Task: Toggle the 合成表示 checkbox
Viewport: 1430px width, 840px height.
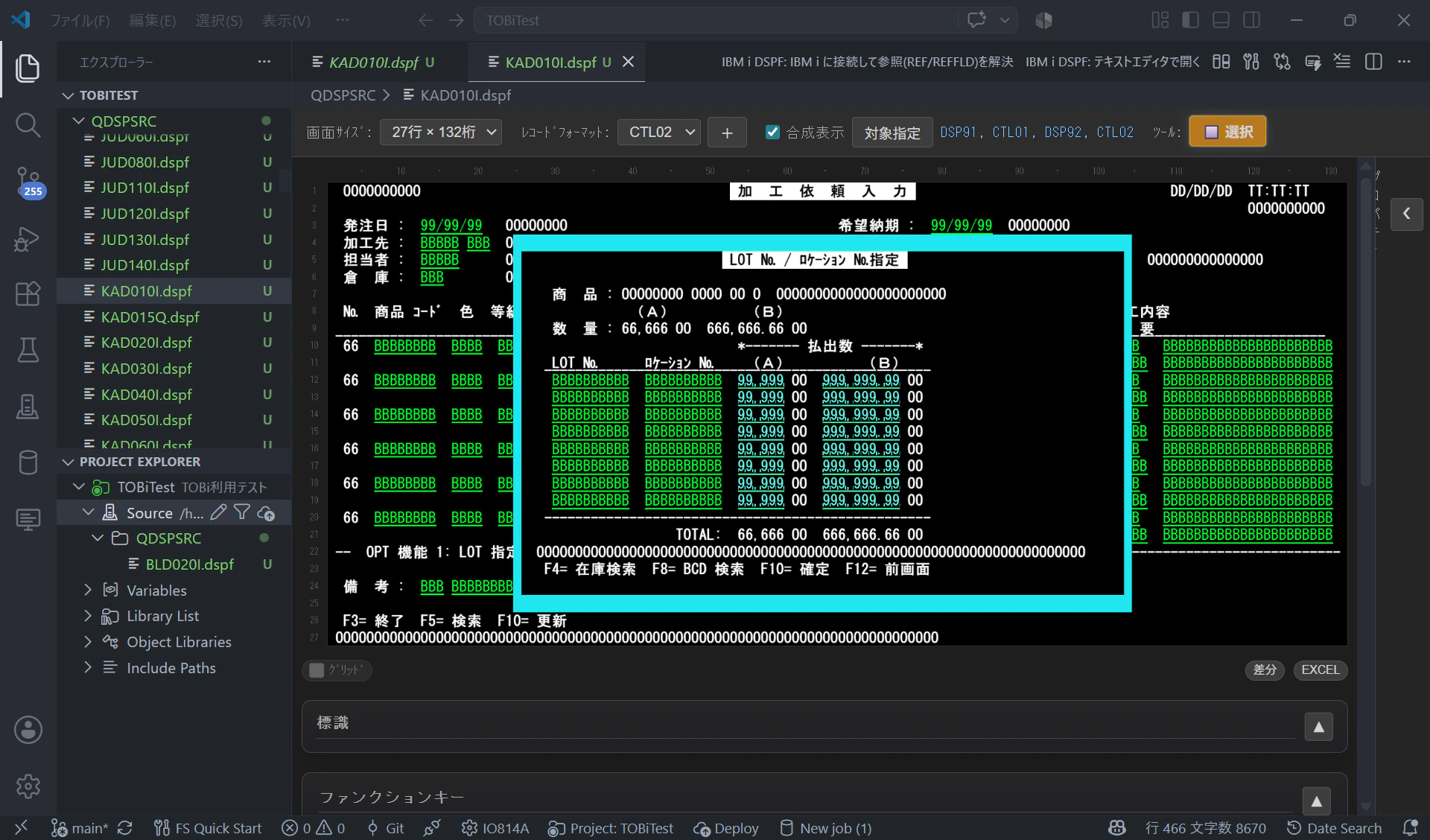Action: click(x=772, y=132)
